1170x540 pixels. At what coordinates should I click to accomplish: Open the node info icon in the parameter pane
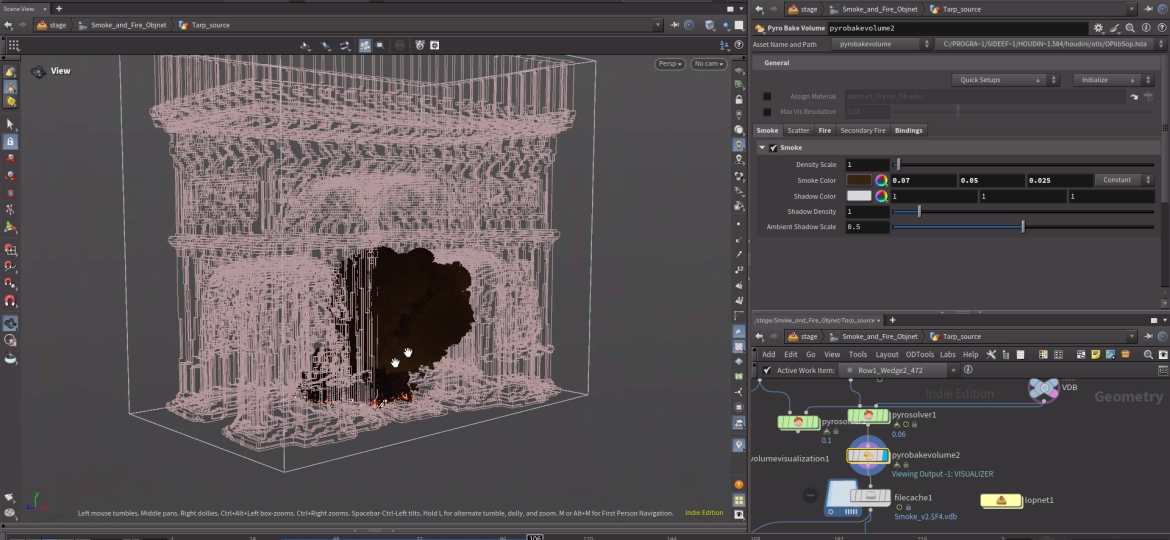pyautogui.click(x=1144, y=29)
